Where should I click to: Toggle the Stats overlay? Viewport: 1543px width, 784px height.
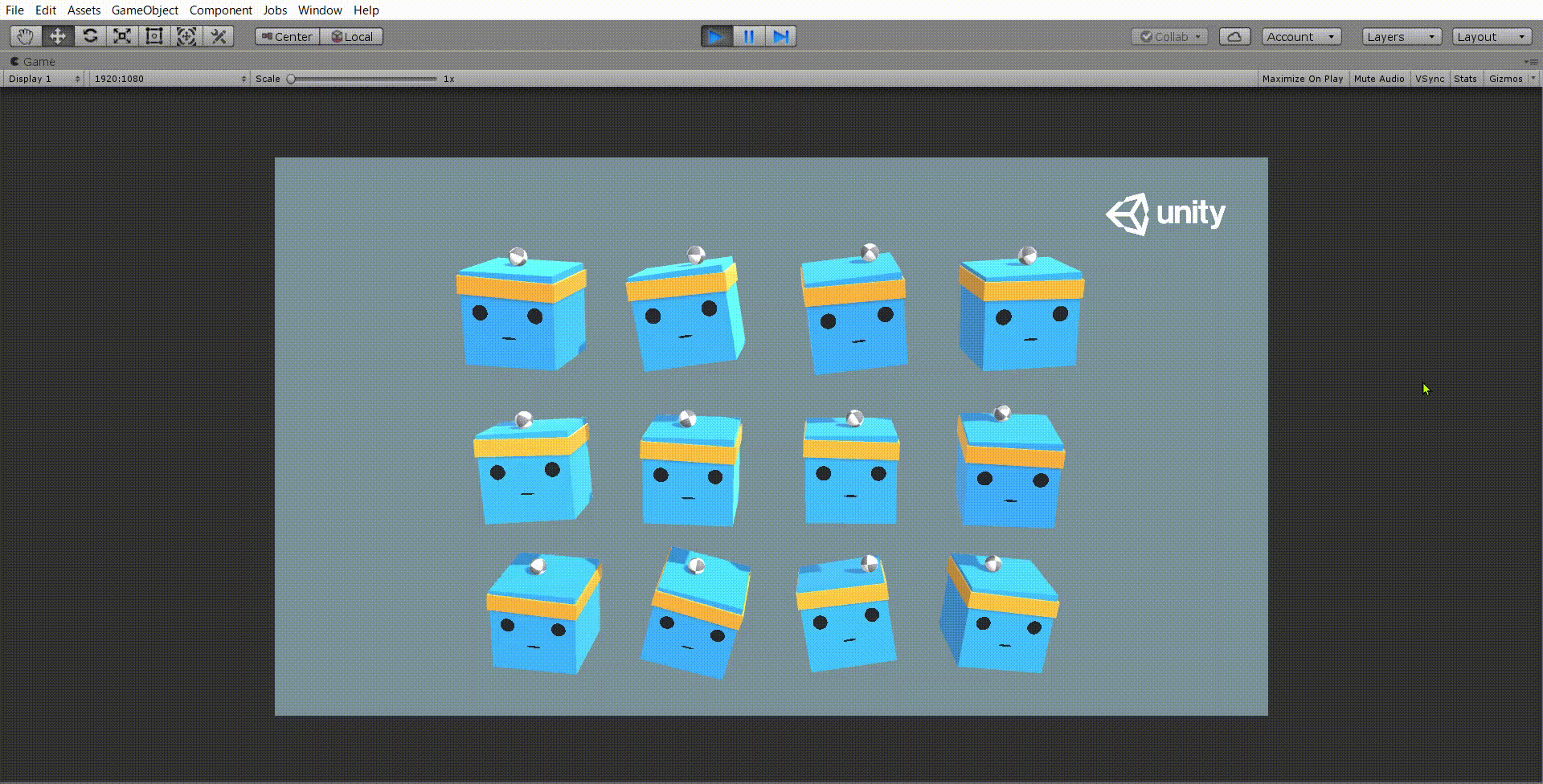tap(1465, 79)
